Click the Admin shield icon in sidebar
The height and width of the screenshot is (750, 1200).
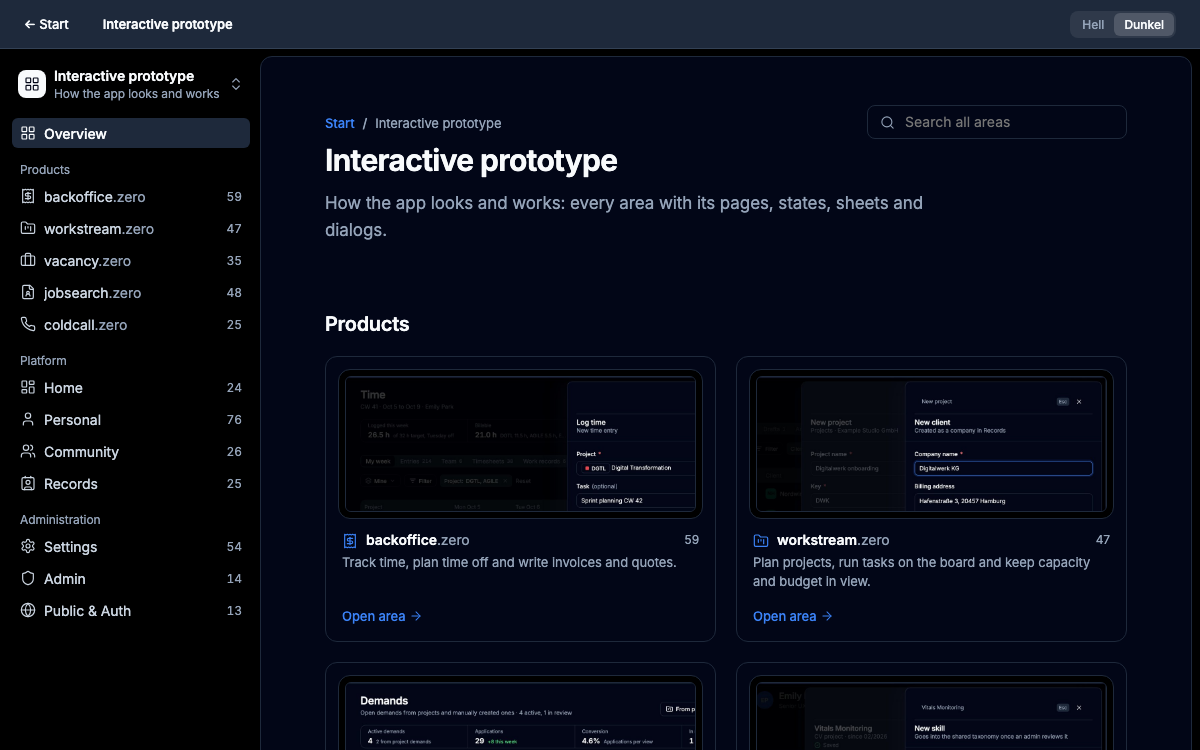pos(28,579)
